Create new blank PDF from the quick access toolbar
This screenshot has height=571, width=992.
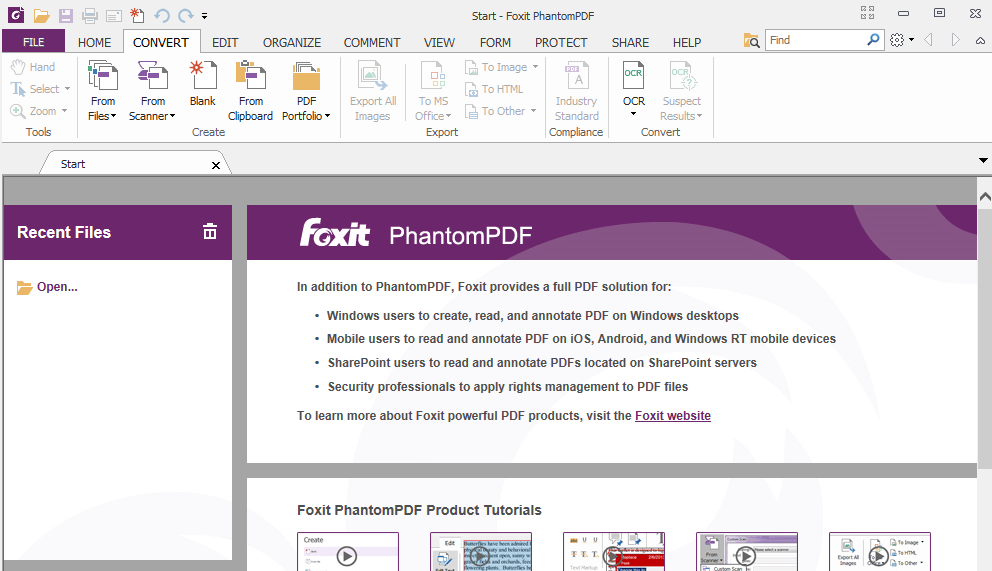(x=137, y=15)
